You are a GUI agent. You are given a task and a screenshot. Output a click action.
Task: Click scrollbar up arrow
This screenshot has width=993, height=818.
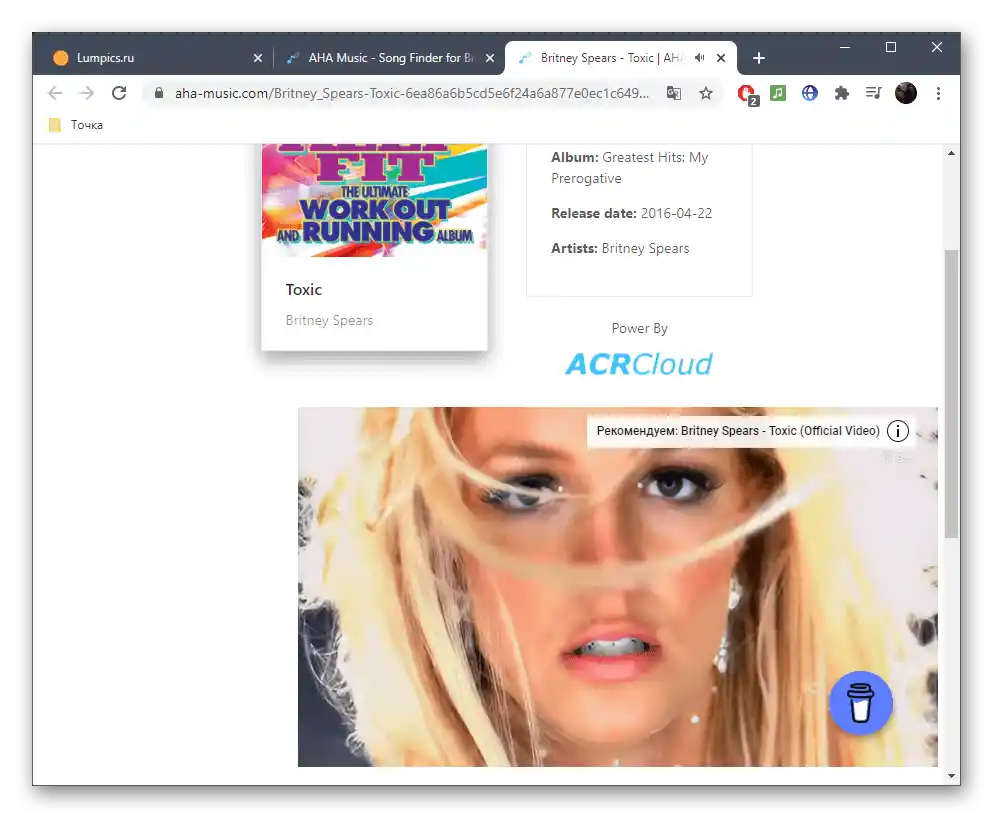click(x=951, y=153)
